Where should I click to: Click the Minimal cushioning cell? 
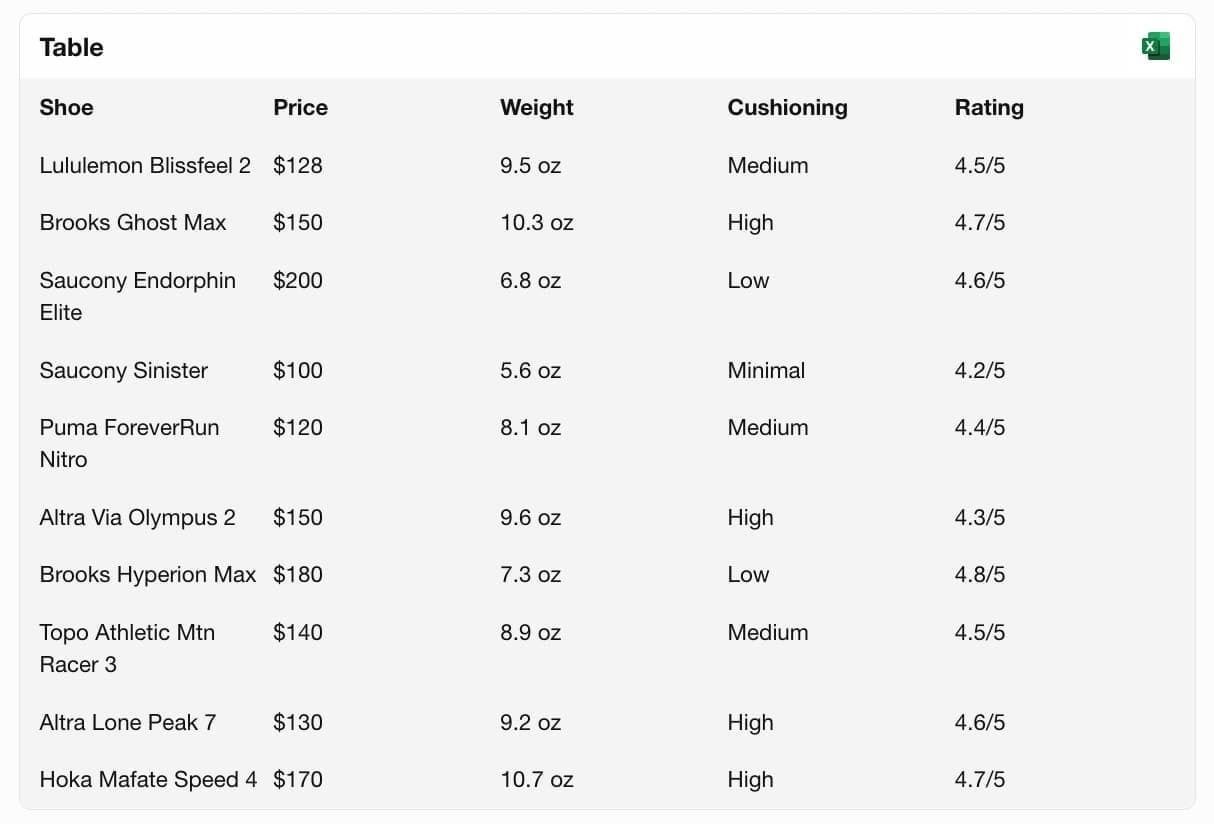(x=765, y=370)
